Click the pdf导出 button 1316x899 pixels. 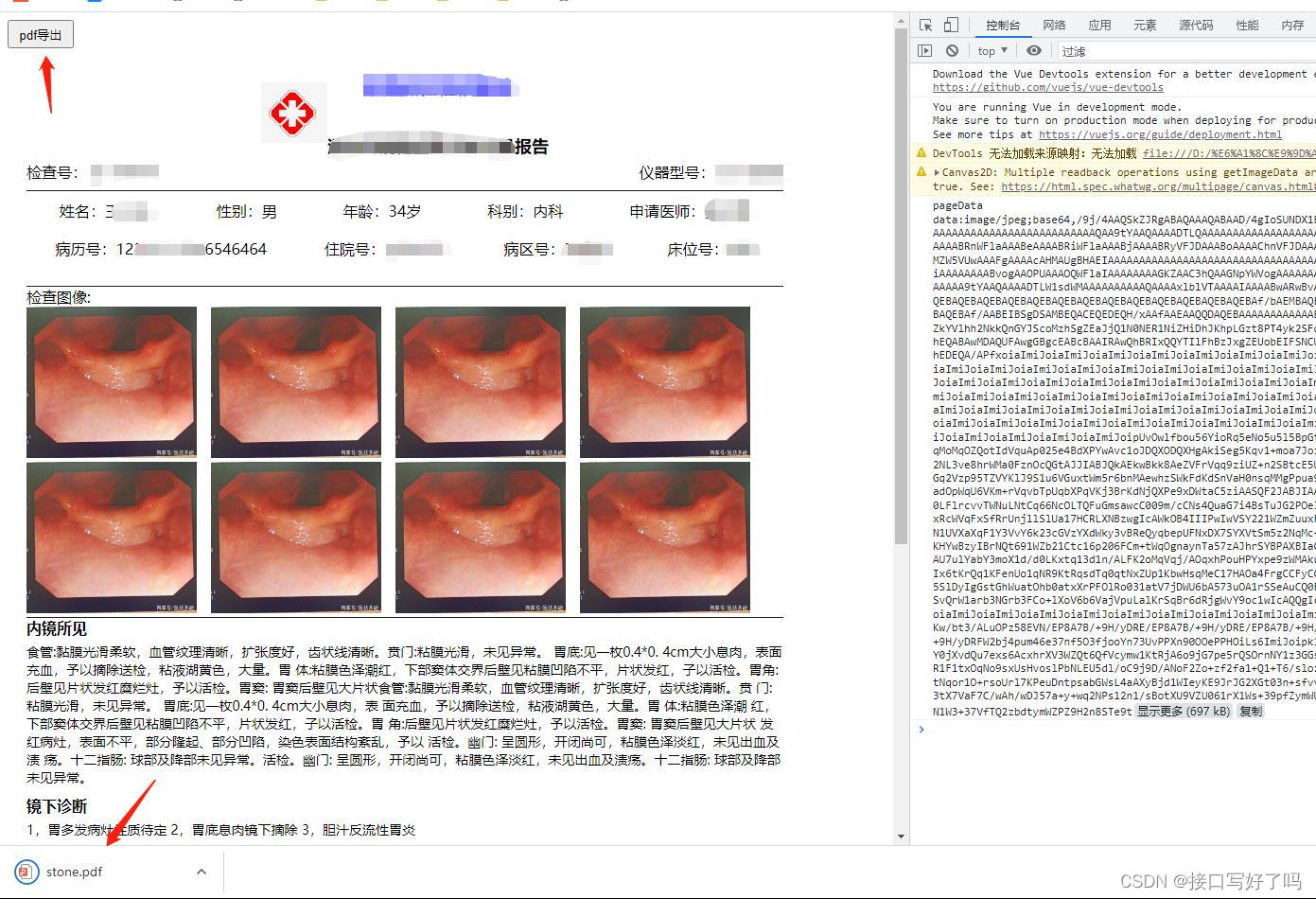40,34
